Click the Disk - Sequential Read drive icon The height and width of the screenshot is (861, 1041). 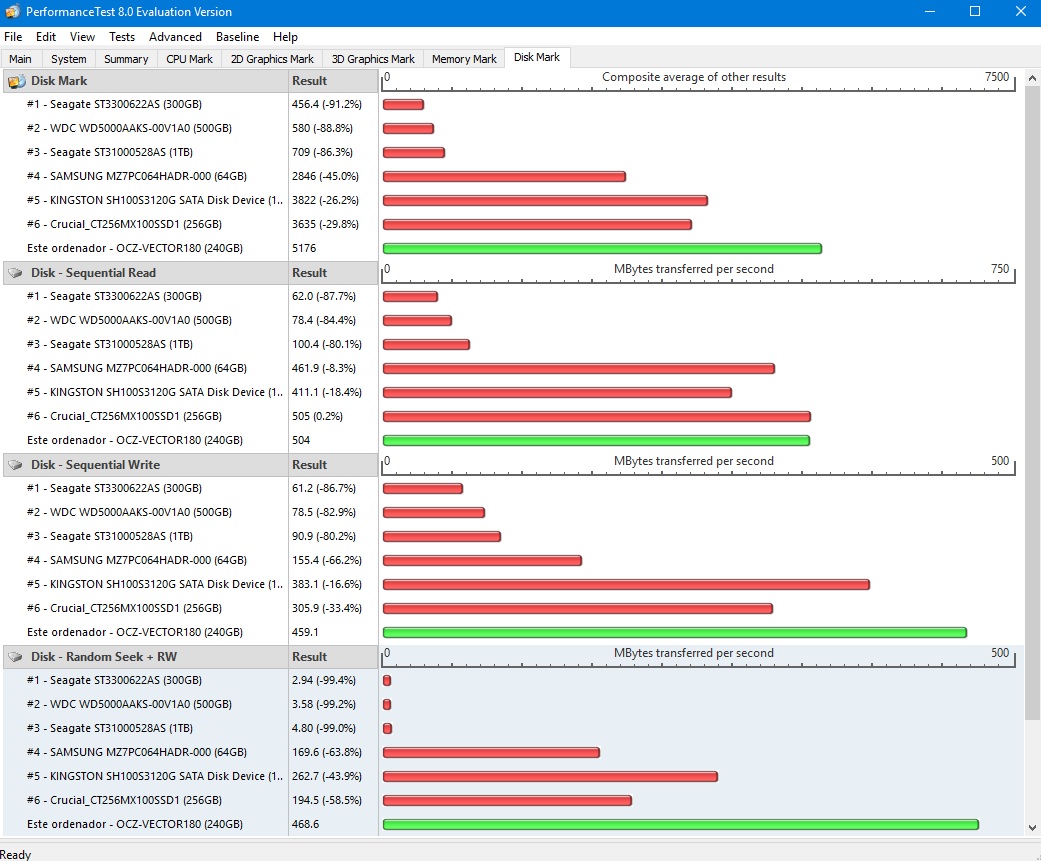click(16, 273)
